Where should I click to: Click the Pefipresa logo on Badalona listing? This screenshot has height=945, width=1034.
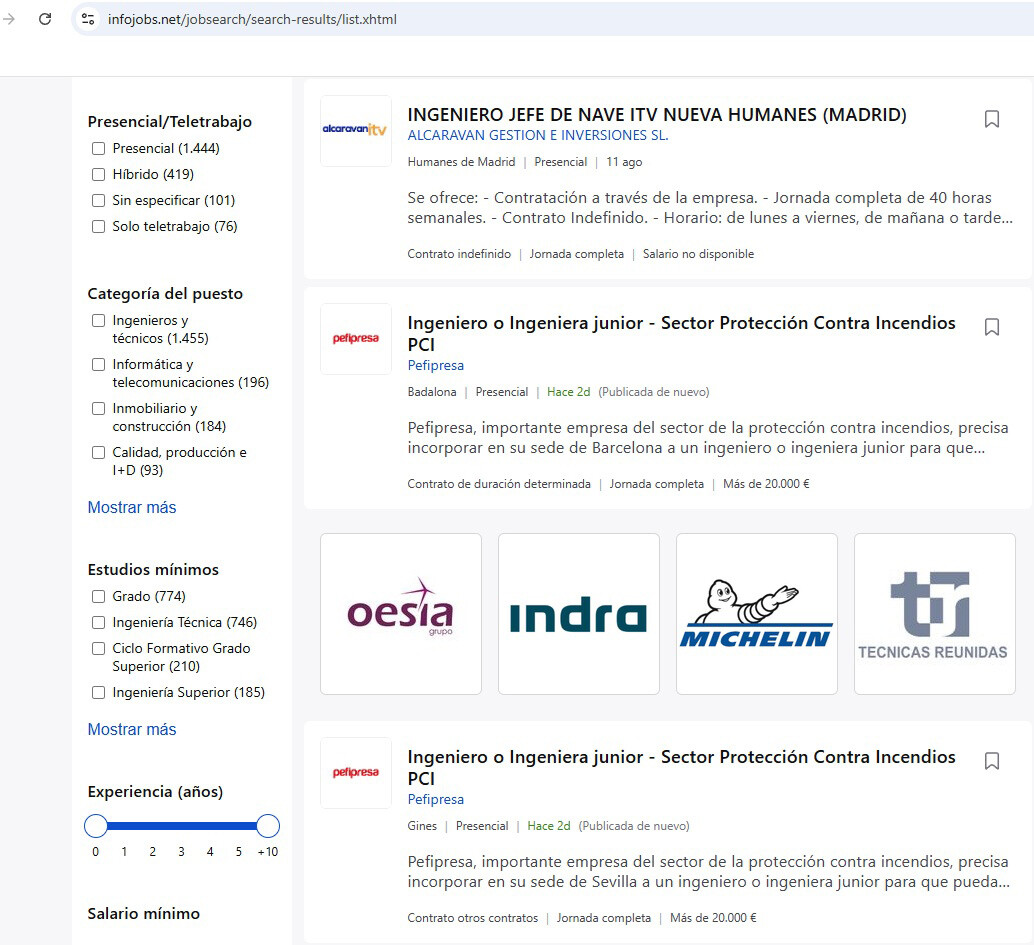point(355,339)
